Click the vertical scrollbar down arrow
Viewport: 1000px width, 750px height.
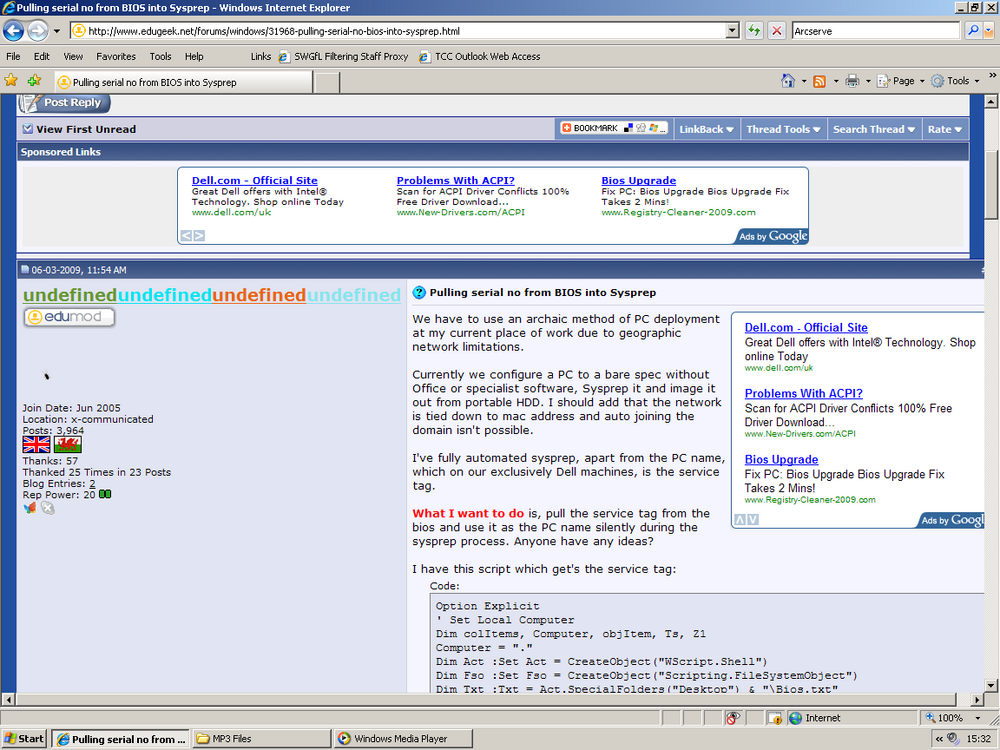[x=991, y=686]
